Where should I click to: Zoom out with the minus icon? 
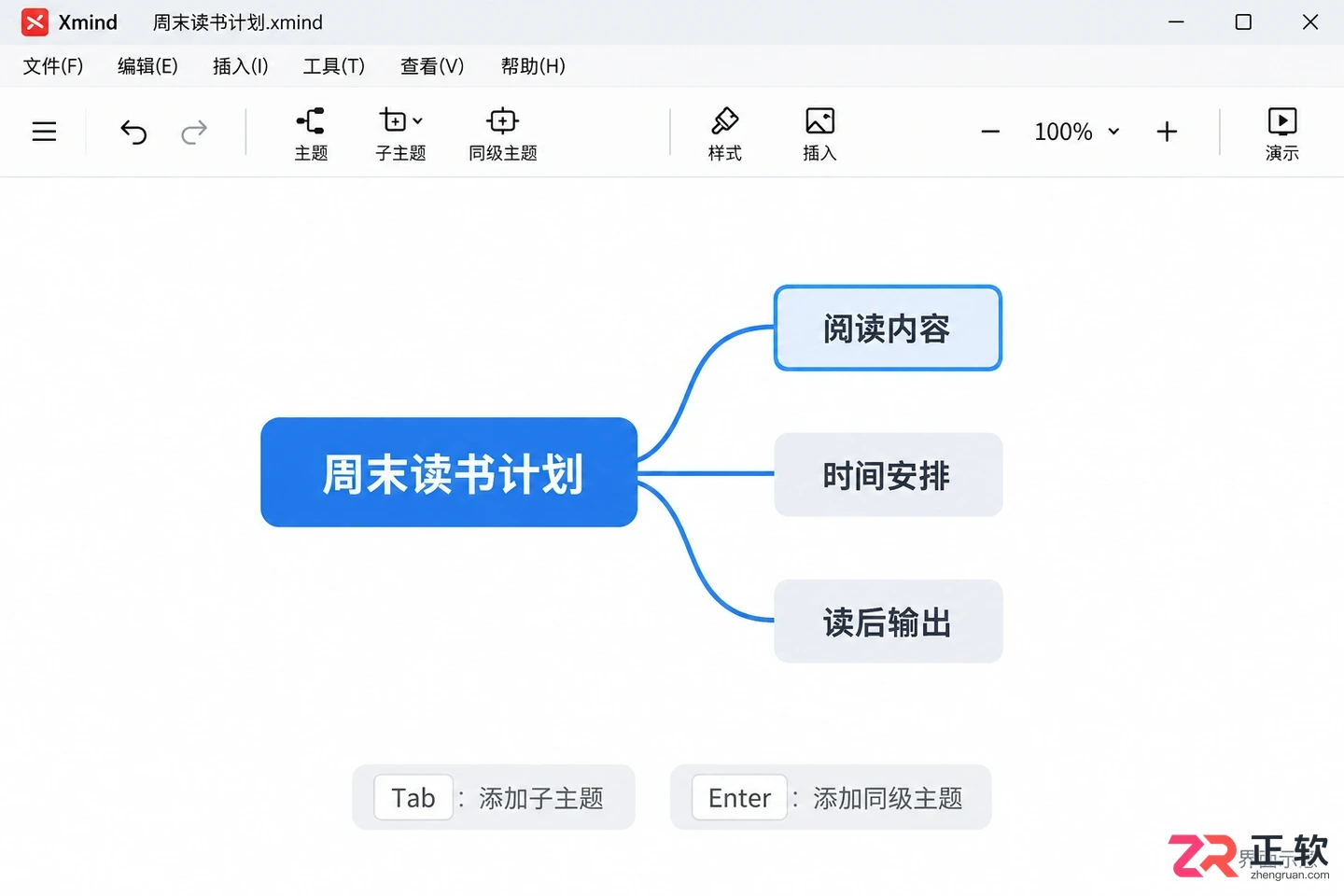[990, 132]
